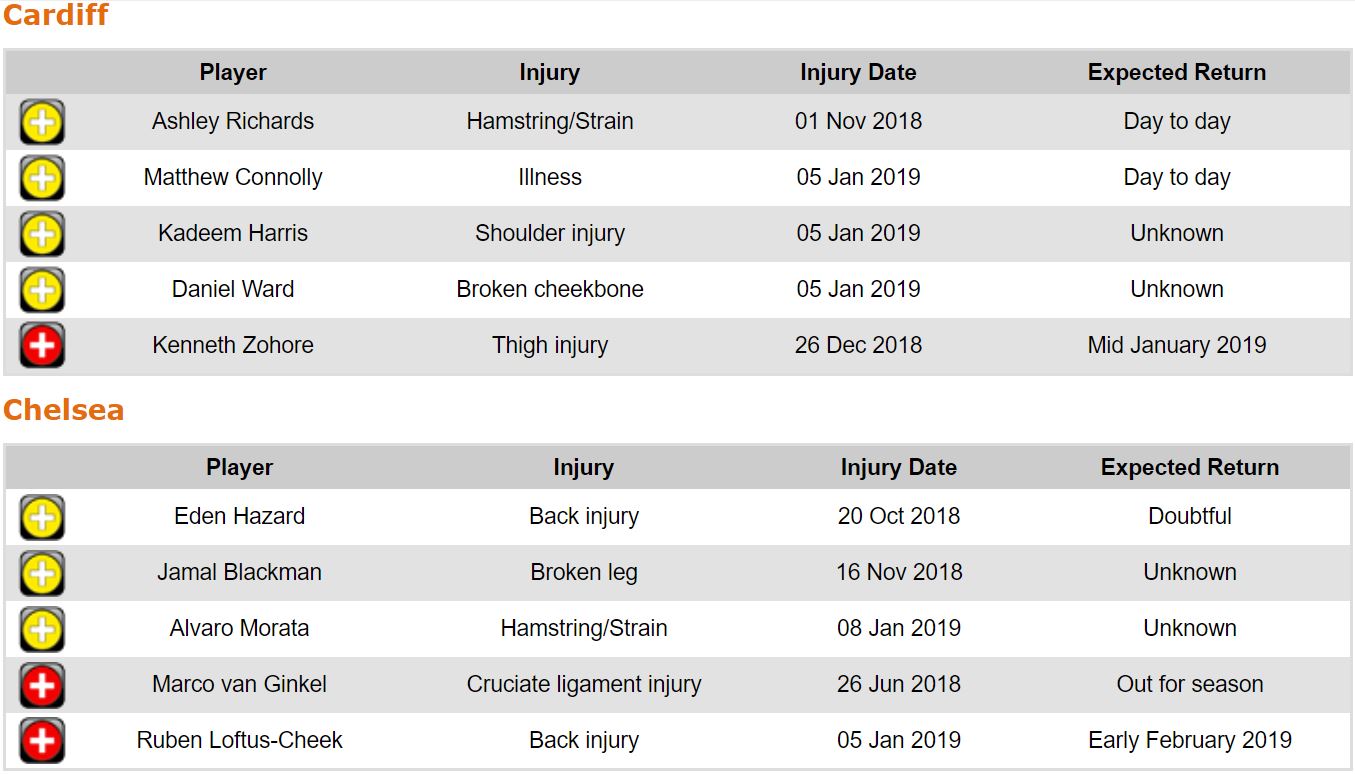Viewport: 1355px width, 774px height.
Task: Open the Cardiff team heading
Action: point(56,16)
